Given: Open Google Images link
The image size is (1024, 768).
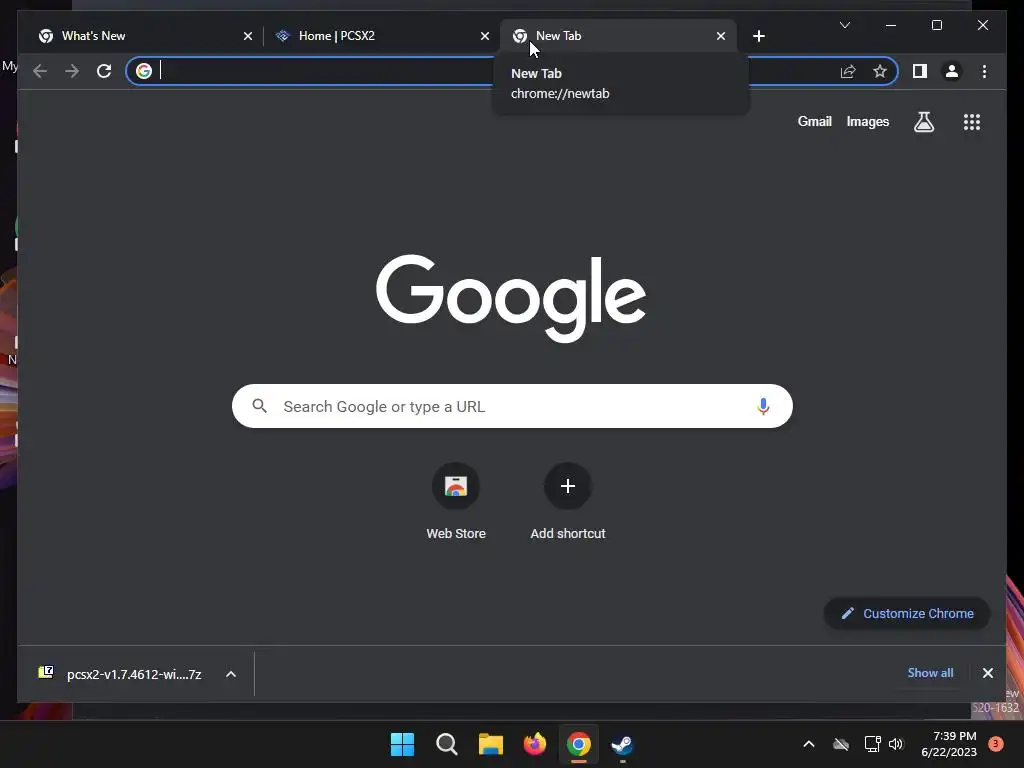Looking at the screenshot, I should click(867, 121).
